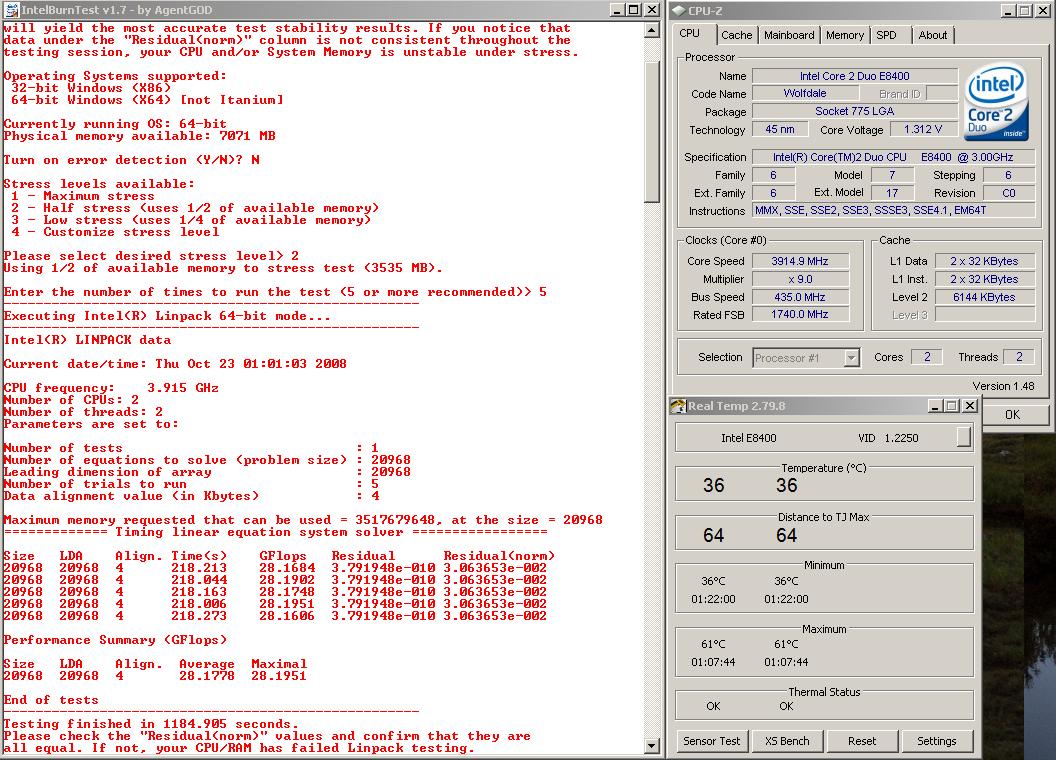Open Real Temp Settings
Viewport: 1056px width, 760px height.
(x=936, y=741)
